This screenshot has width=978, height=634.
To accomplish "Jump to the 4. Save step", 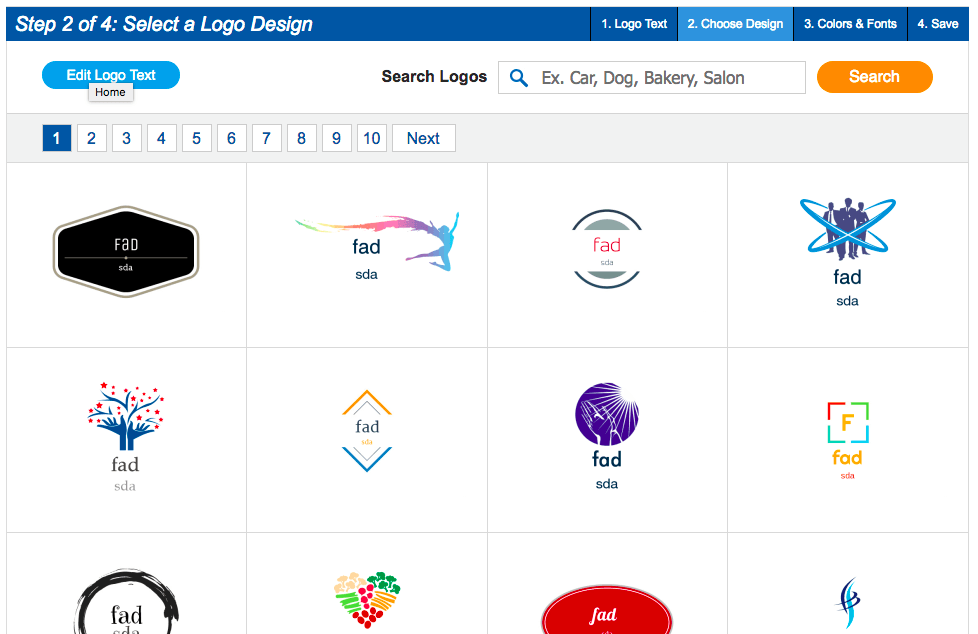I will pos(938,24).
